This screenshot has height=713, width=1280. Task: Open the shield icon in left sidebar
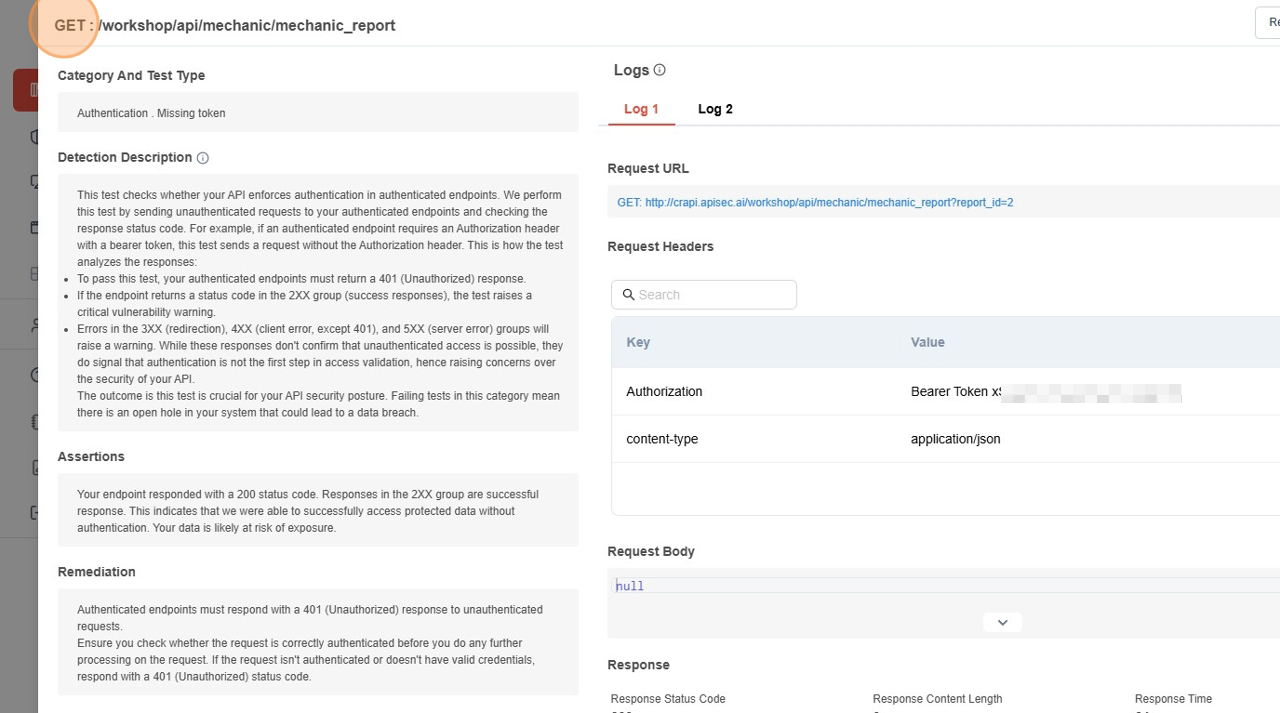click(34, 137)
